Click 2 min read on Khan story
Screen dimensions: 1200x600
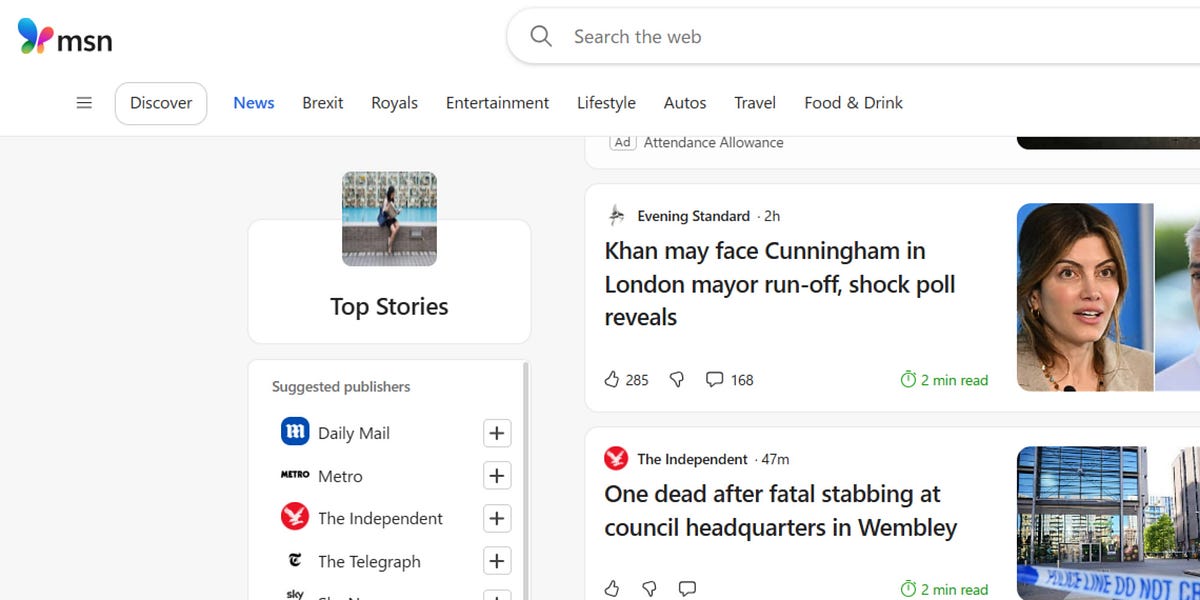click(944, 380)
